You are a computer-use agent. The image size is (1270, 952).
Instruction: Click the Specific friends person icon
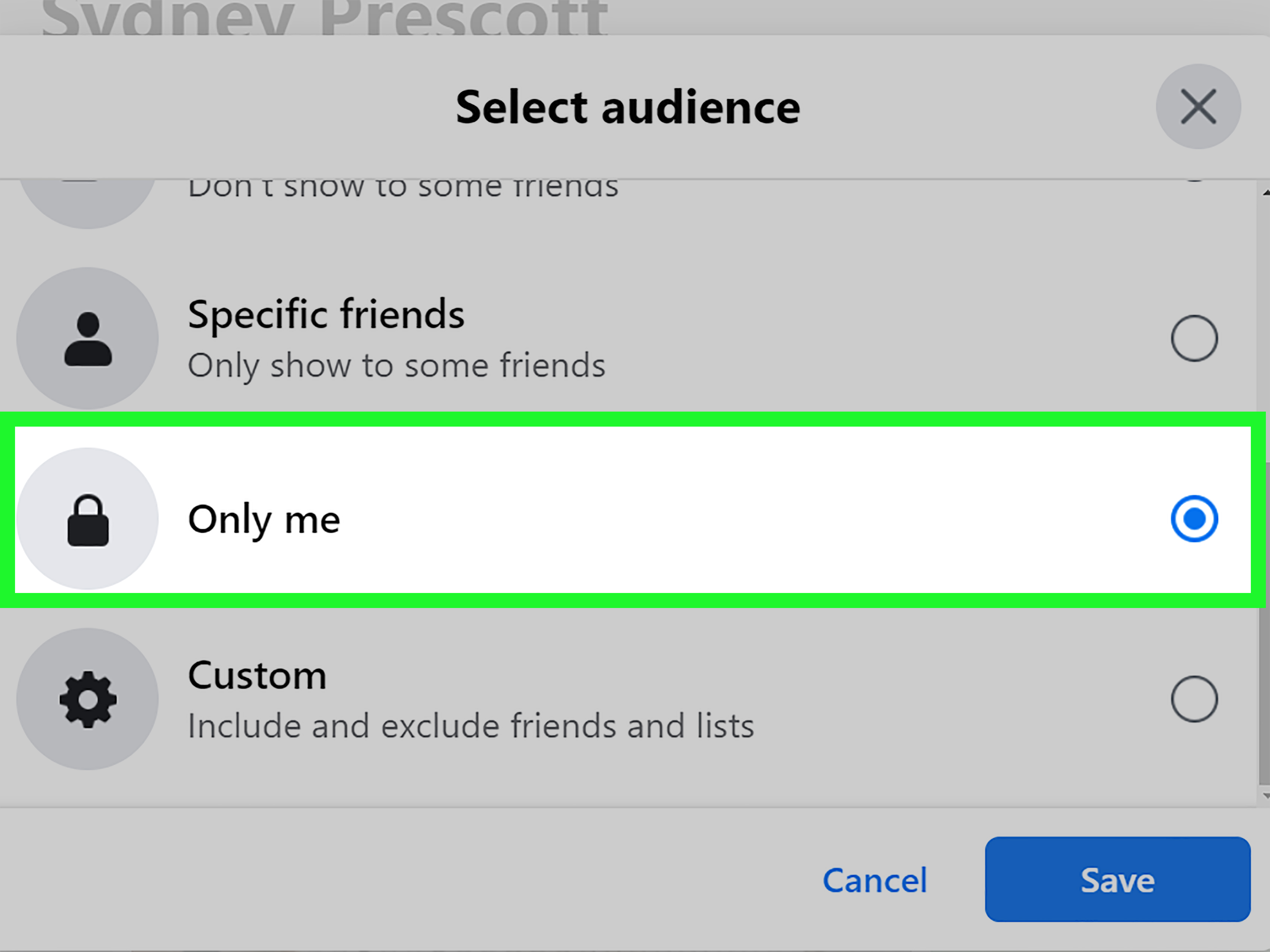coord(87,339)
